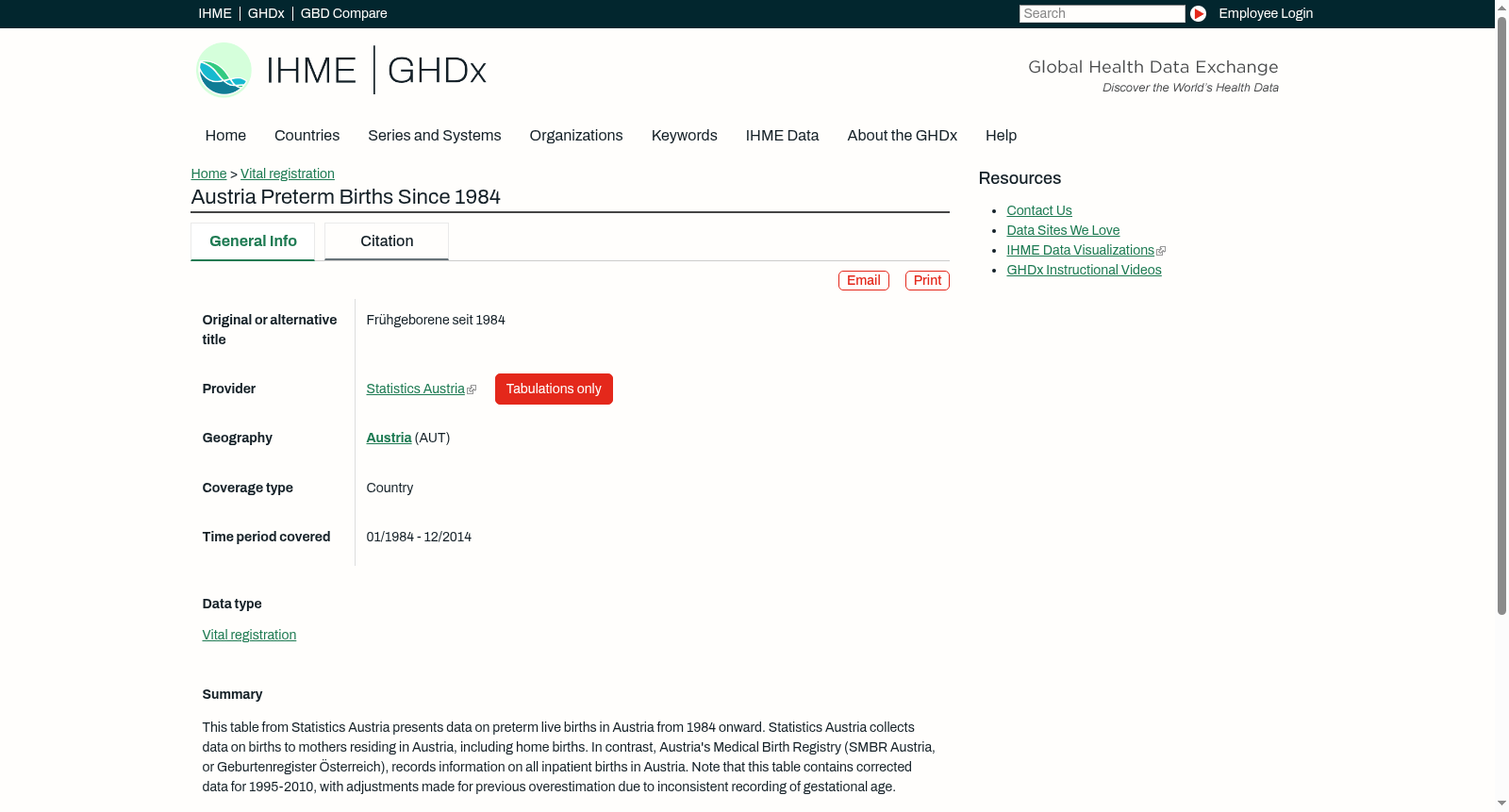Open Series and Systems menu

pos(434,136)
